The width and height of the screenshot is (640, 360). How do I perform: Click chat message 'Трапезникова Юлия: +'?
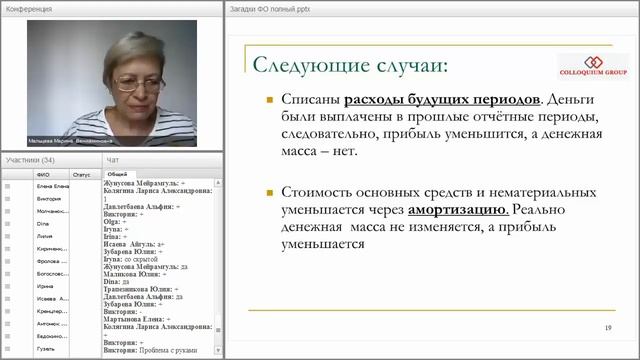pos(141,289)
